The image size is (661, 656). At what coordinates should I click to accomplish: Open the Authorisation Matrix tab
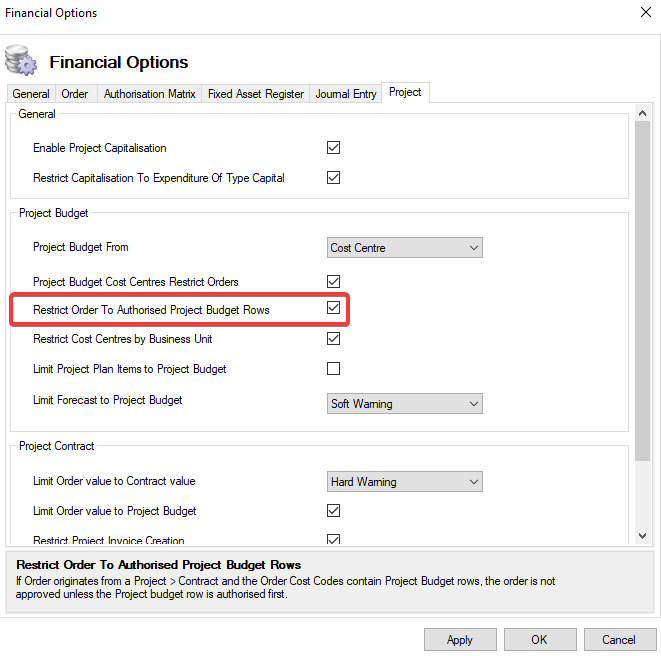tap(149, 94)
